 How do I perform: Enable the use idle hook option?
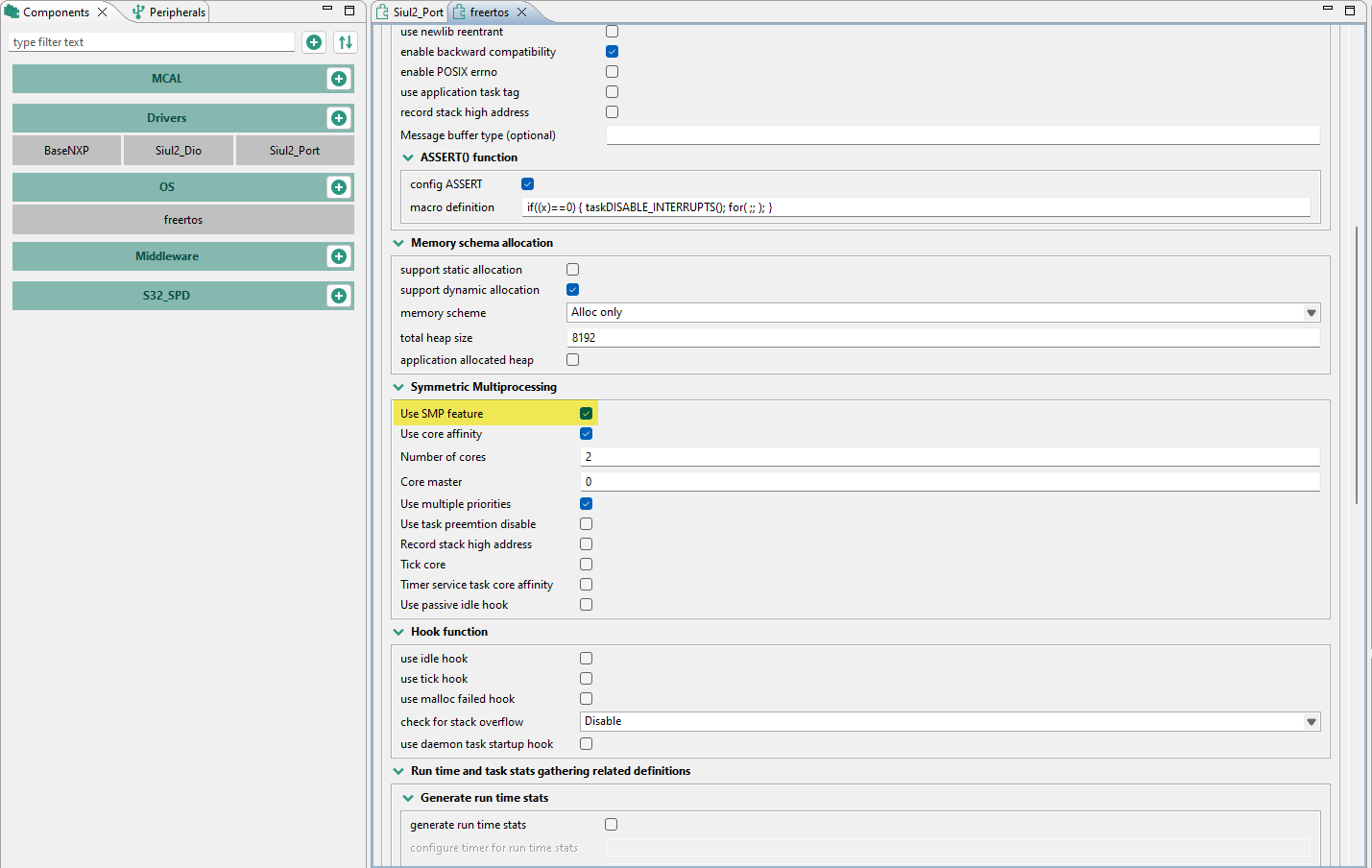(586, 658)
